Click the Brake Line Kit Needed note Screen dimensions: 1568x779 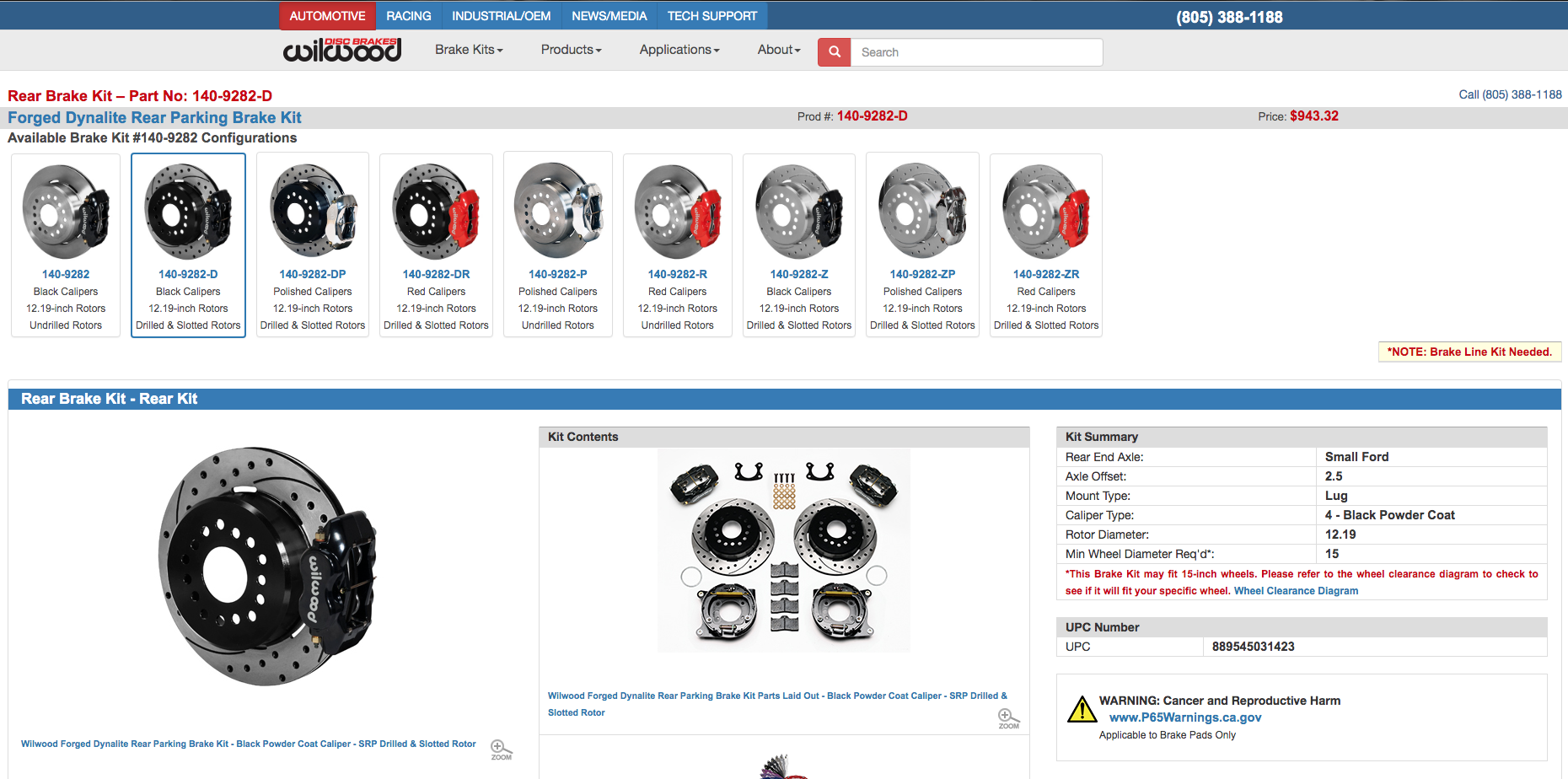(1469, 352)
